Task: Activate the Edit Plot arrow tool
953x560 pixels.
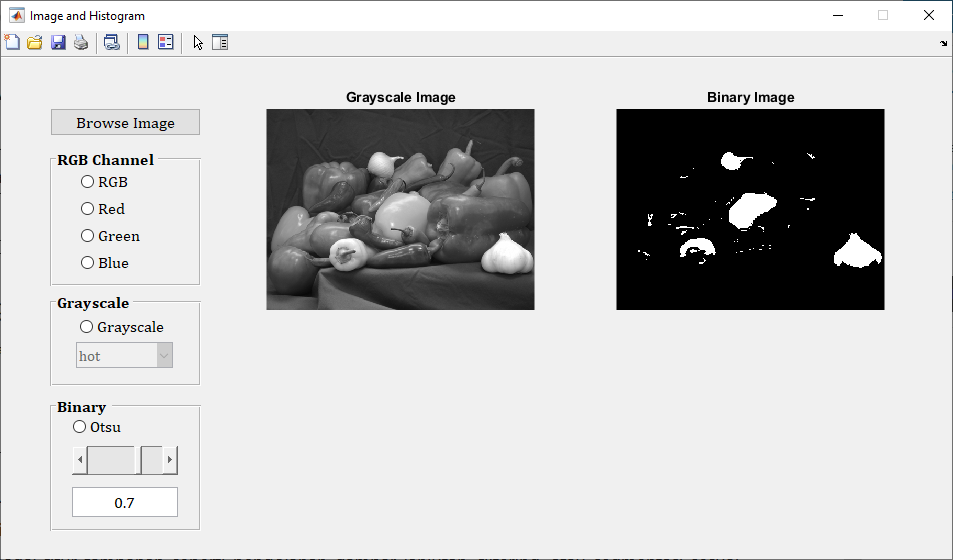Action: coord(198,42)
